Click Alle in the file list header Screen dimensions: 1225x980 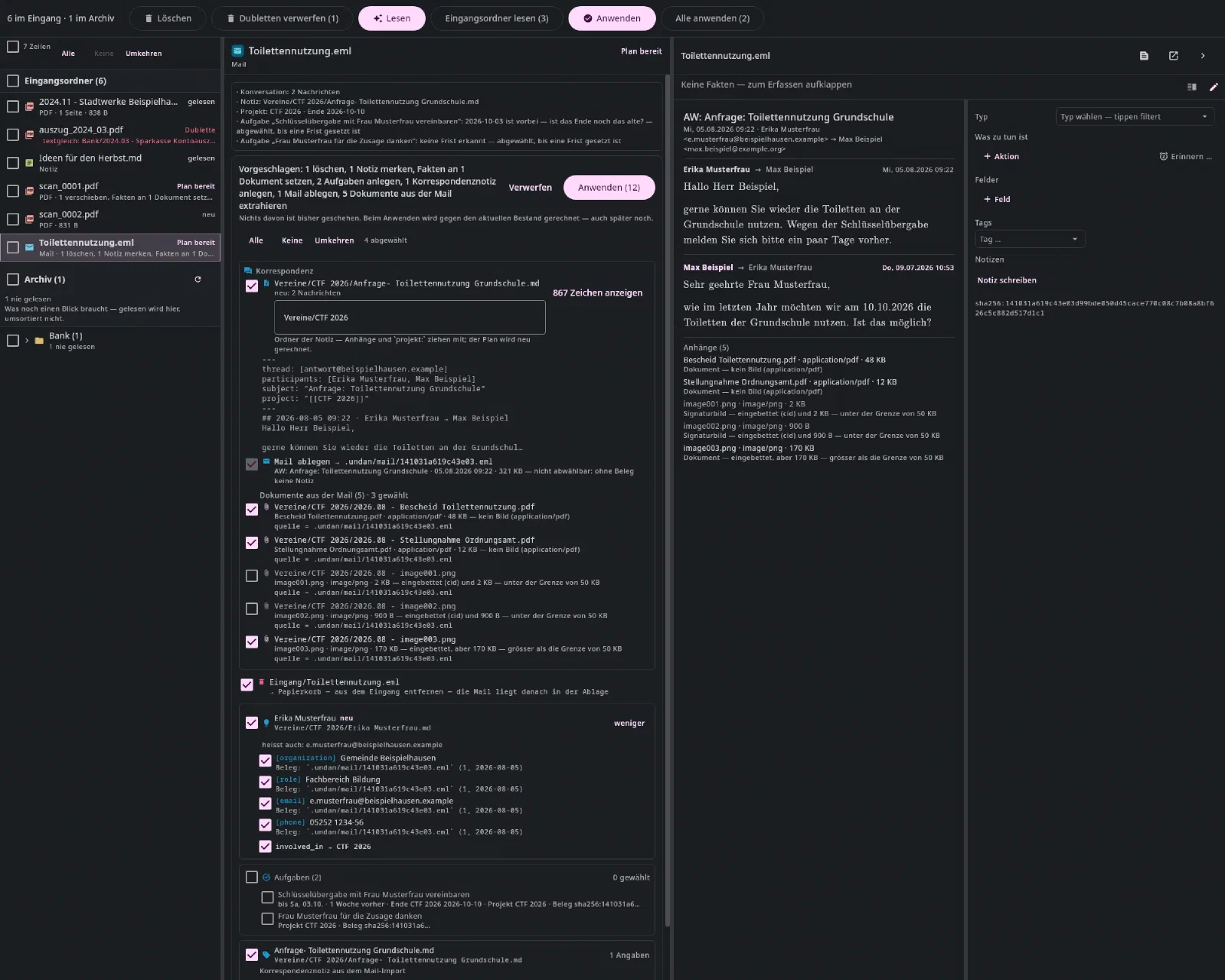(68, 54)
